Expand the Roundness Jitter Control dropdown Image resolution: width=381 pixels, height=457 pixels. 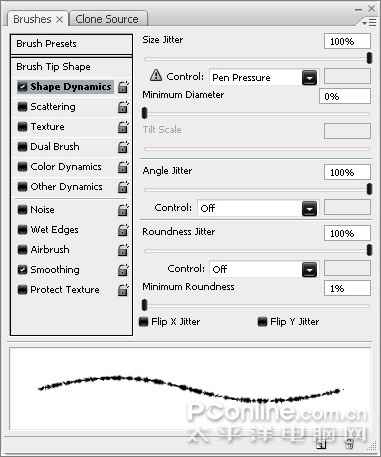pos(309,270)
